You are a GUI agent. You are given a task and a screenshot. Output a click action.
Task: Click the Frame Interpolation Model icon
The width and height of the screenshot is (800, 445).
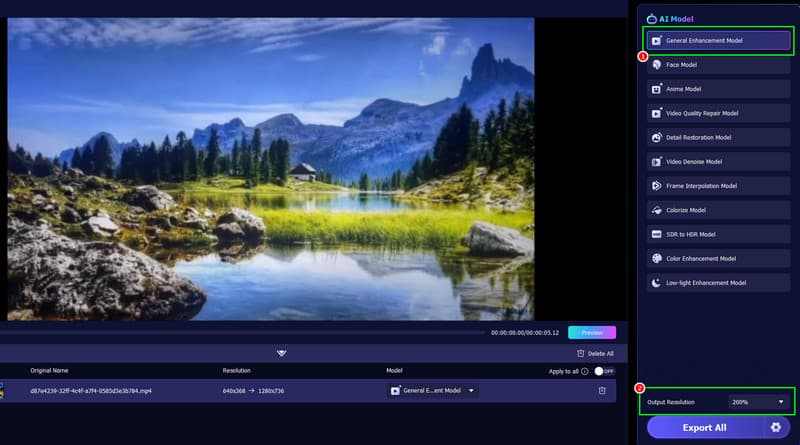(656, 186)
